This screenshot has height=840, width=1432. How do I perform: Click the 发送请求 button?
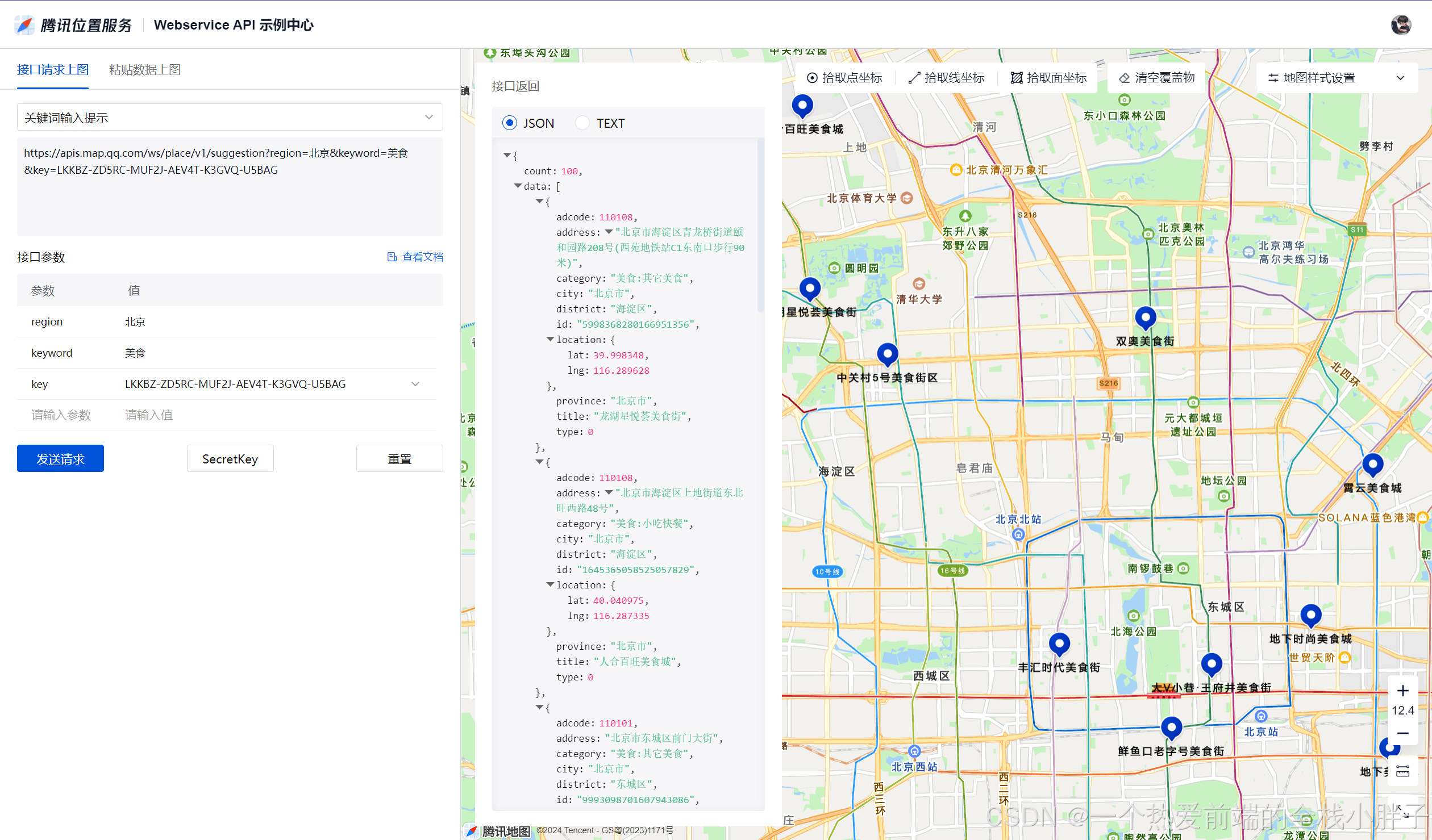[60, 458]
